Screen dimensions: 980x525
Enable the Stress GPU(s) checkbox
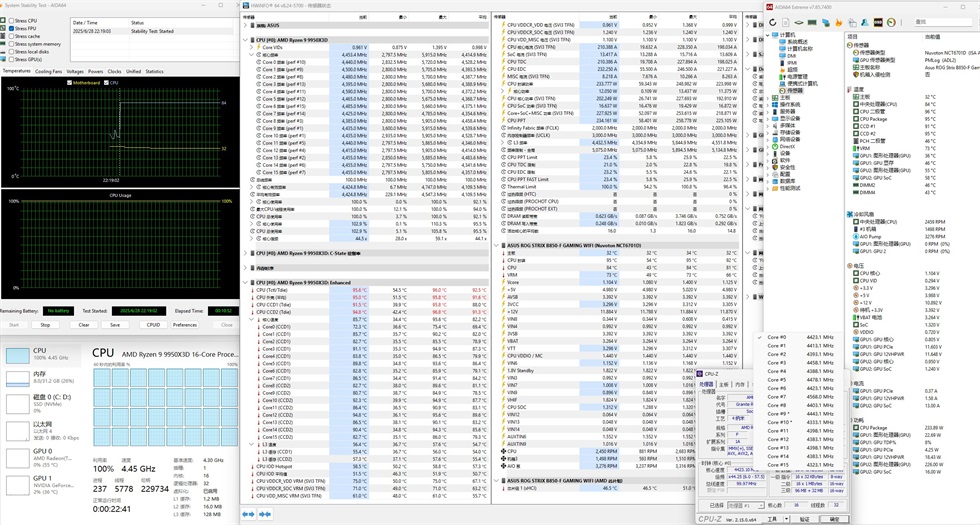pyautogui.click(x=12, y=59)
